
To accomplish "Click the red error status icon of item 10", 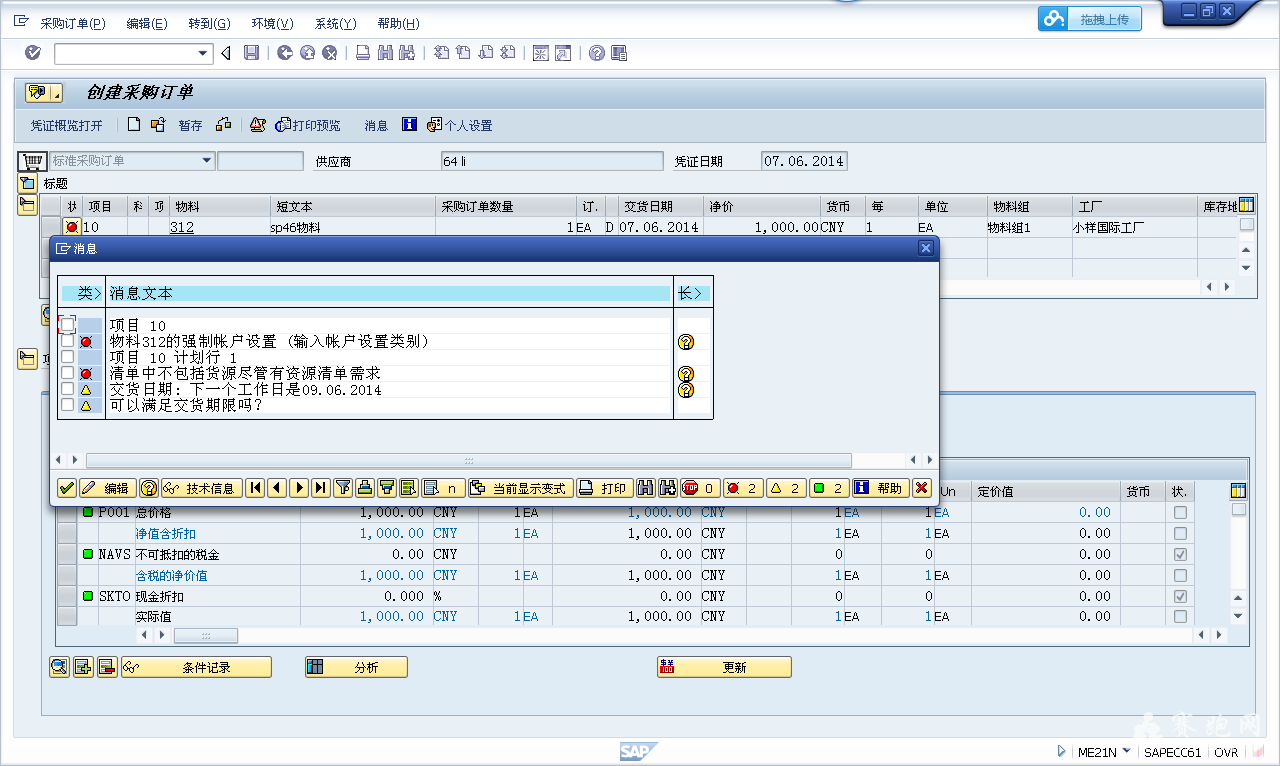I will point(72,228).
